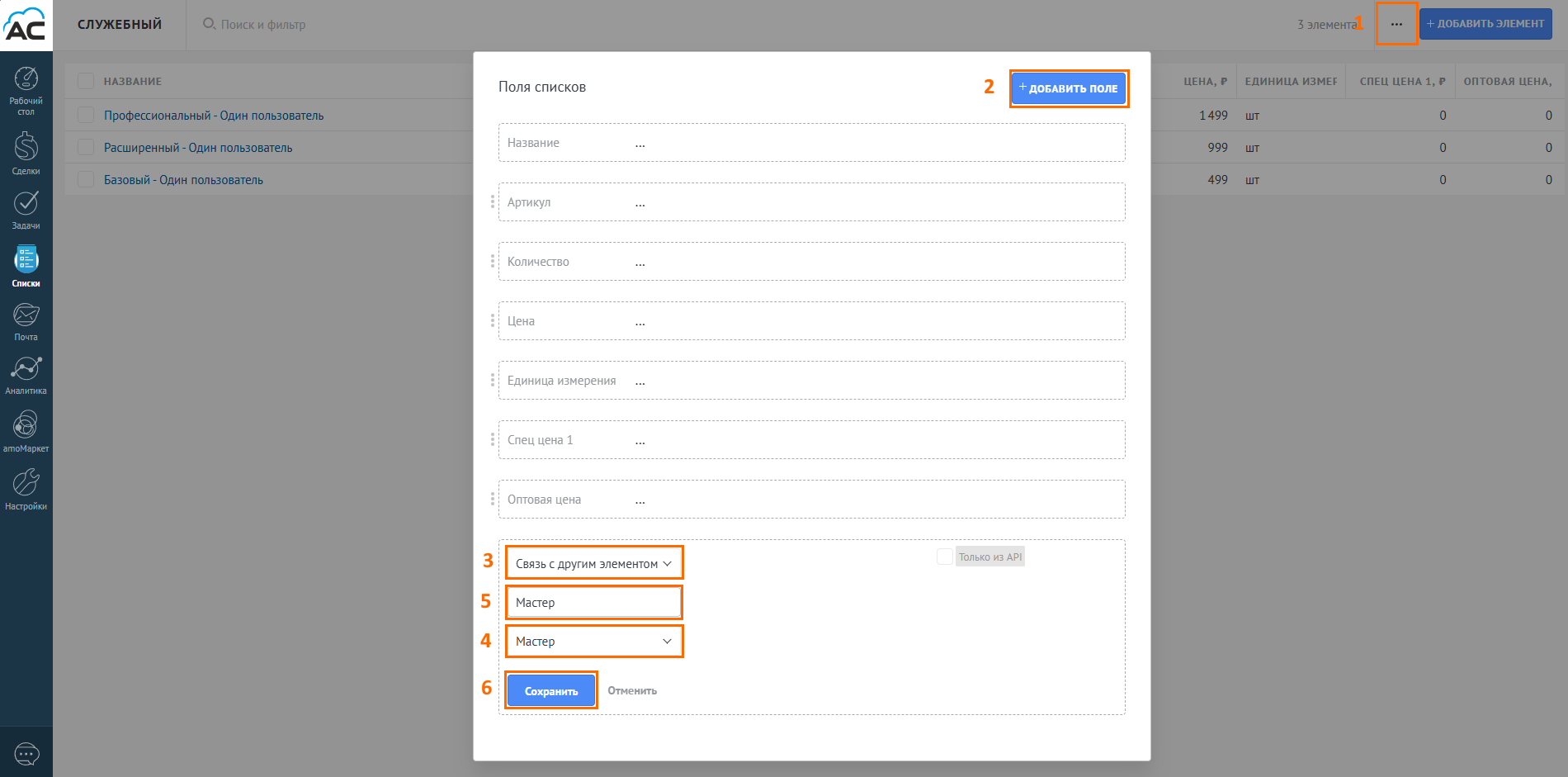Open the Мастер list dropdown
The height and width of the screenshot is (777, 1568).
pyautogui.click(x=593, y=642)
